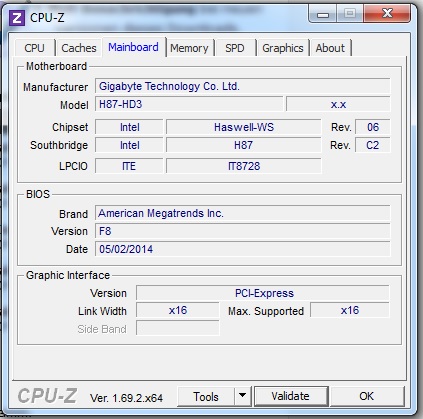Click the Chipset vendor Intel field

click(x=129, y=127)
